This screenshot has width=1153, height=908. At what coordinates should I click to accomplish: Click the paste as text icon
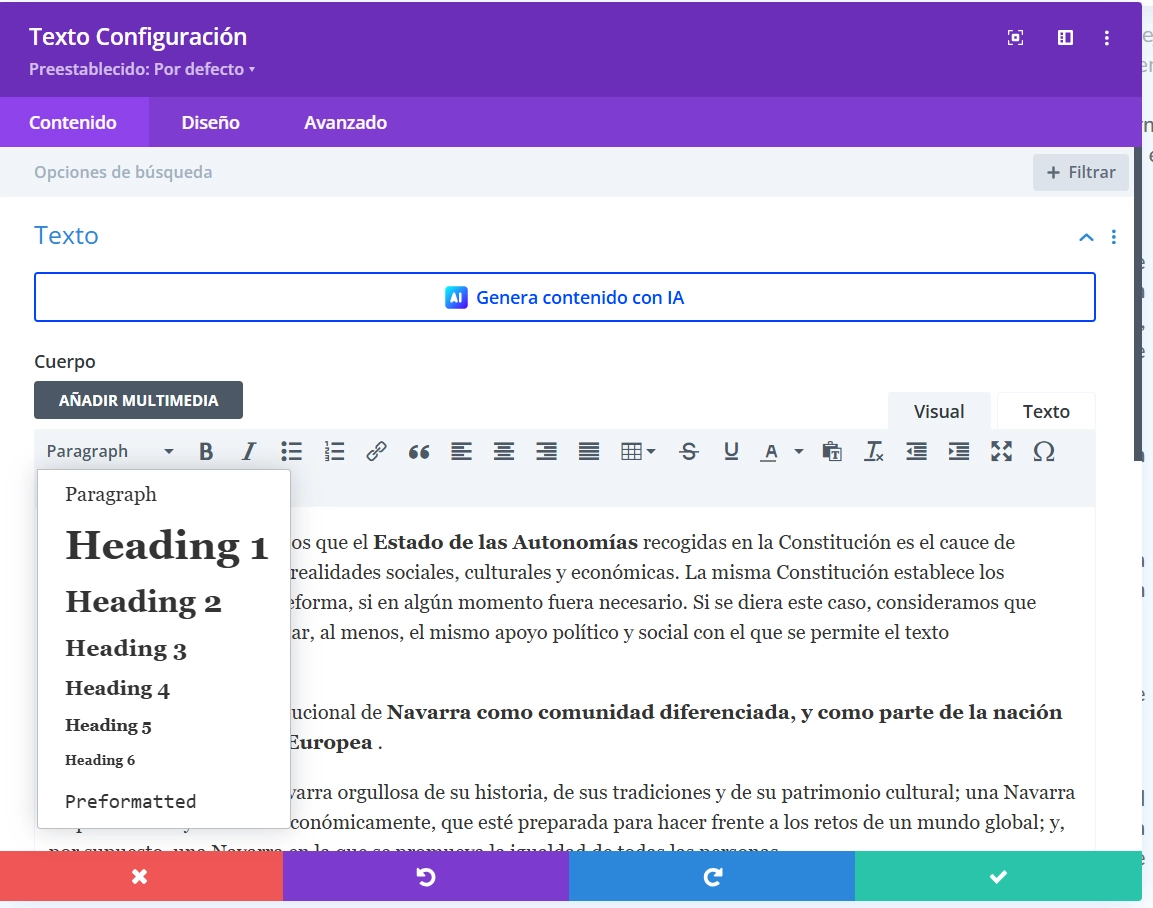(832, 451)
